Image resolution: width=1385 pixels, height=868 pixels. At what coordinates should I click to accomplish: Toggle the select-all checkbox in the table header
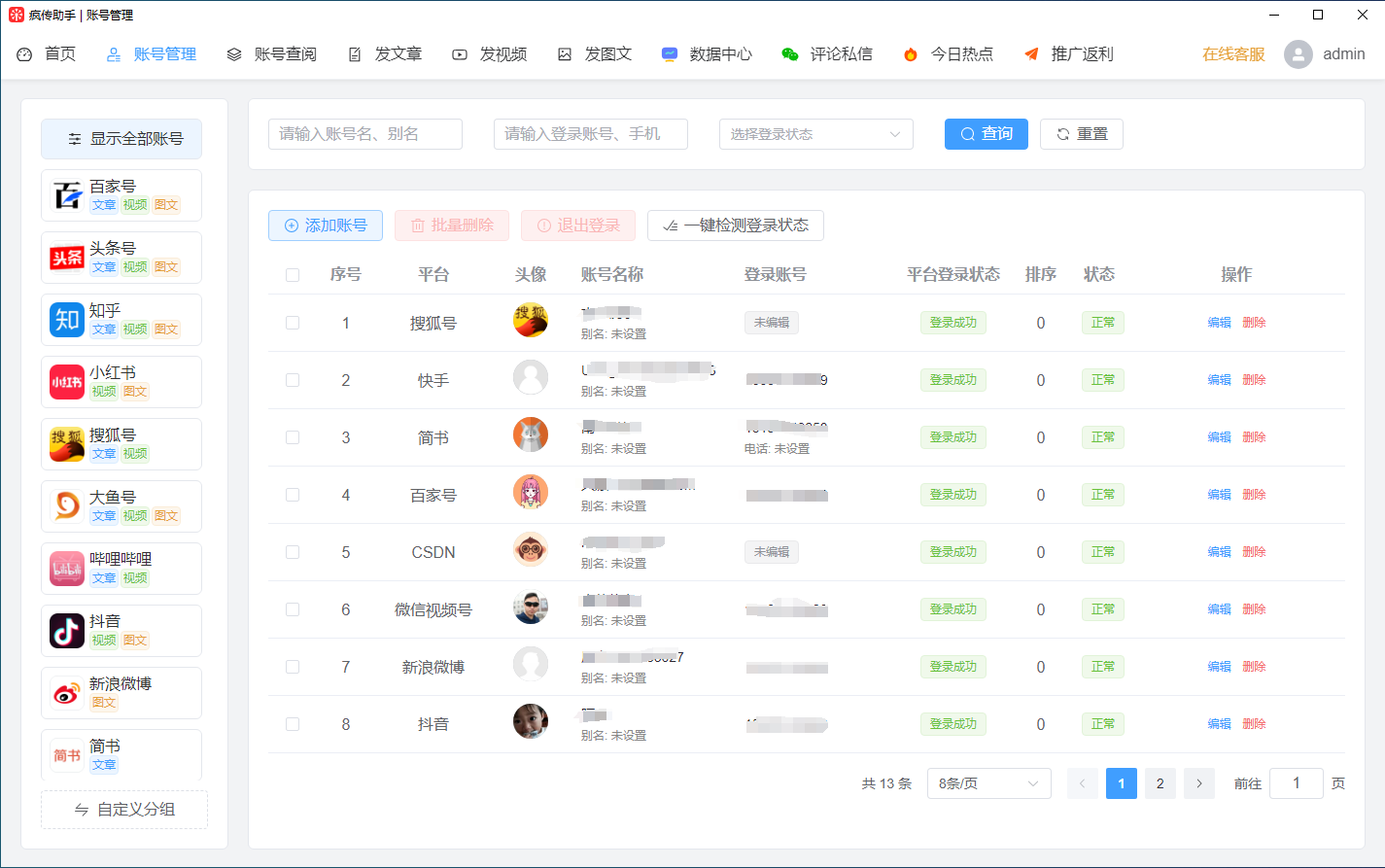coord(293,274)
